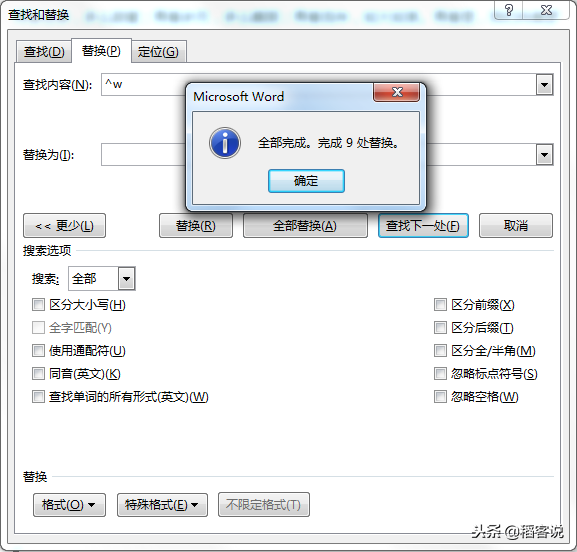Switch to the 定位(G) tab
Viewport: 577px width, 552px height.
159,52
